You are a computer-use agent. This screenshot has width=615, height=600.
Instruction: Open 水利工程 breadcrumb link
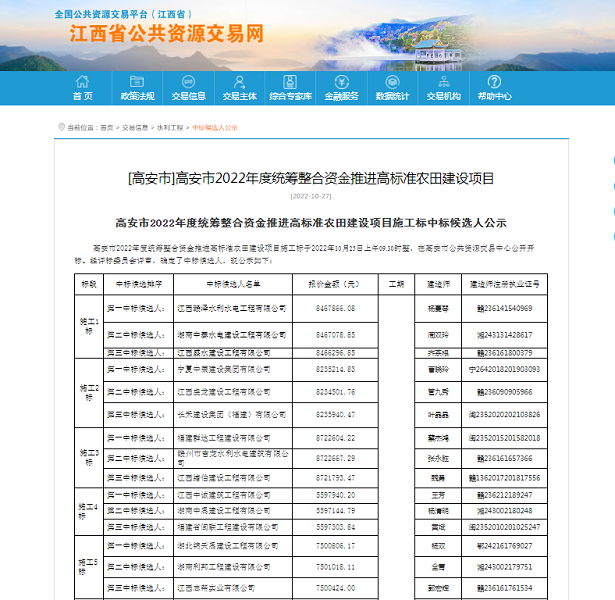(170, 128)
